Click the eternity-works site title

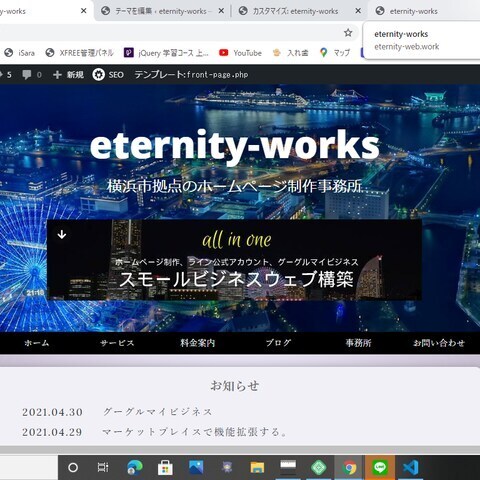coord(235,146)
